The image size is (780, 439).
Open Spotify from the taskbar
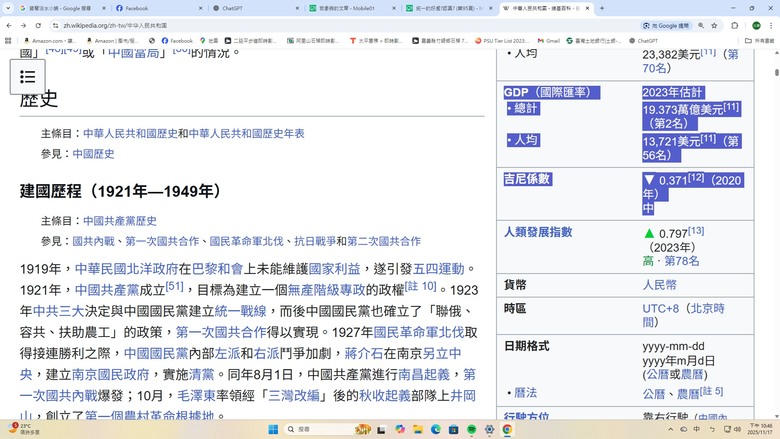point(472,429)
